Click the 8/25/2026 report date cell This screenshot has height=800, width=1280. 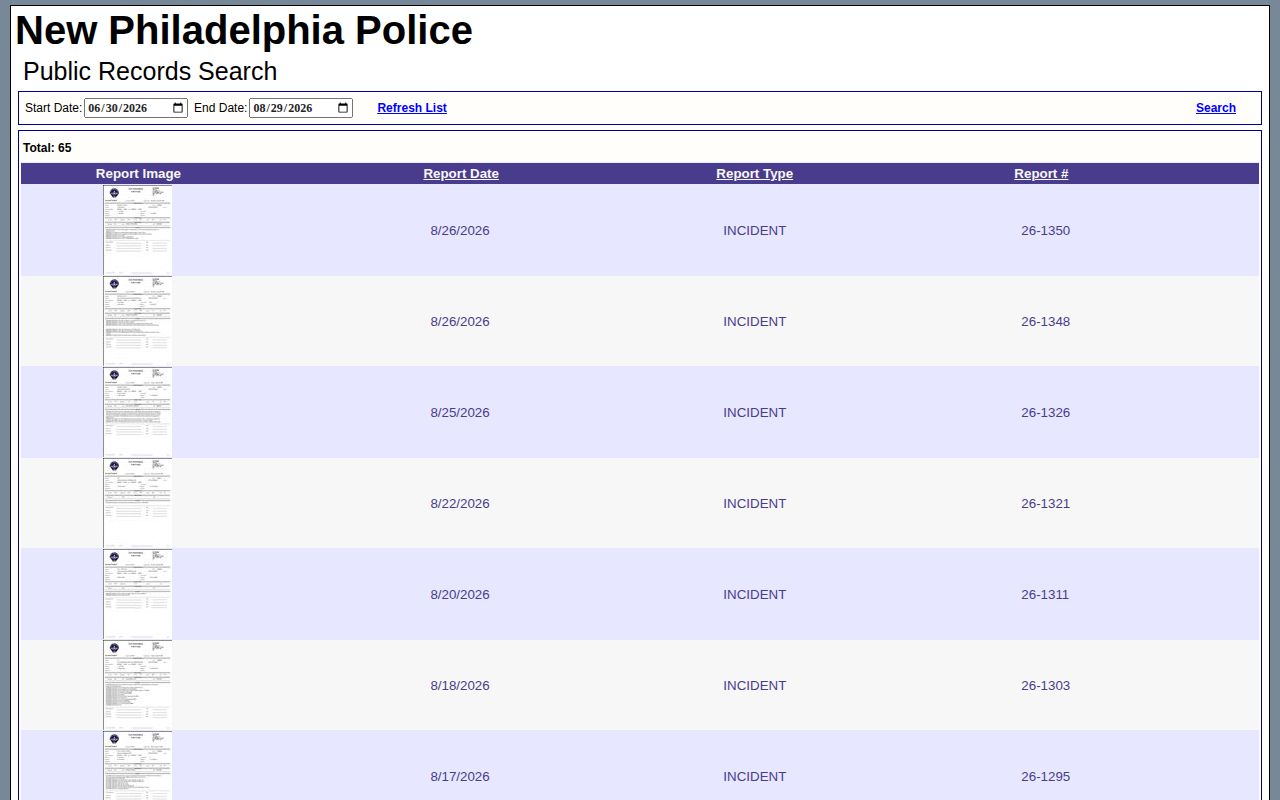coord(460,413)
